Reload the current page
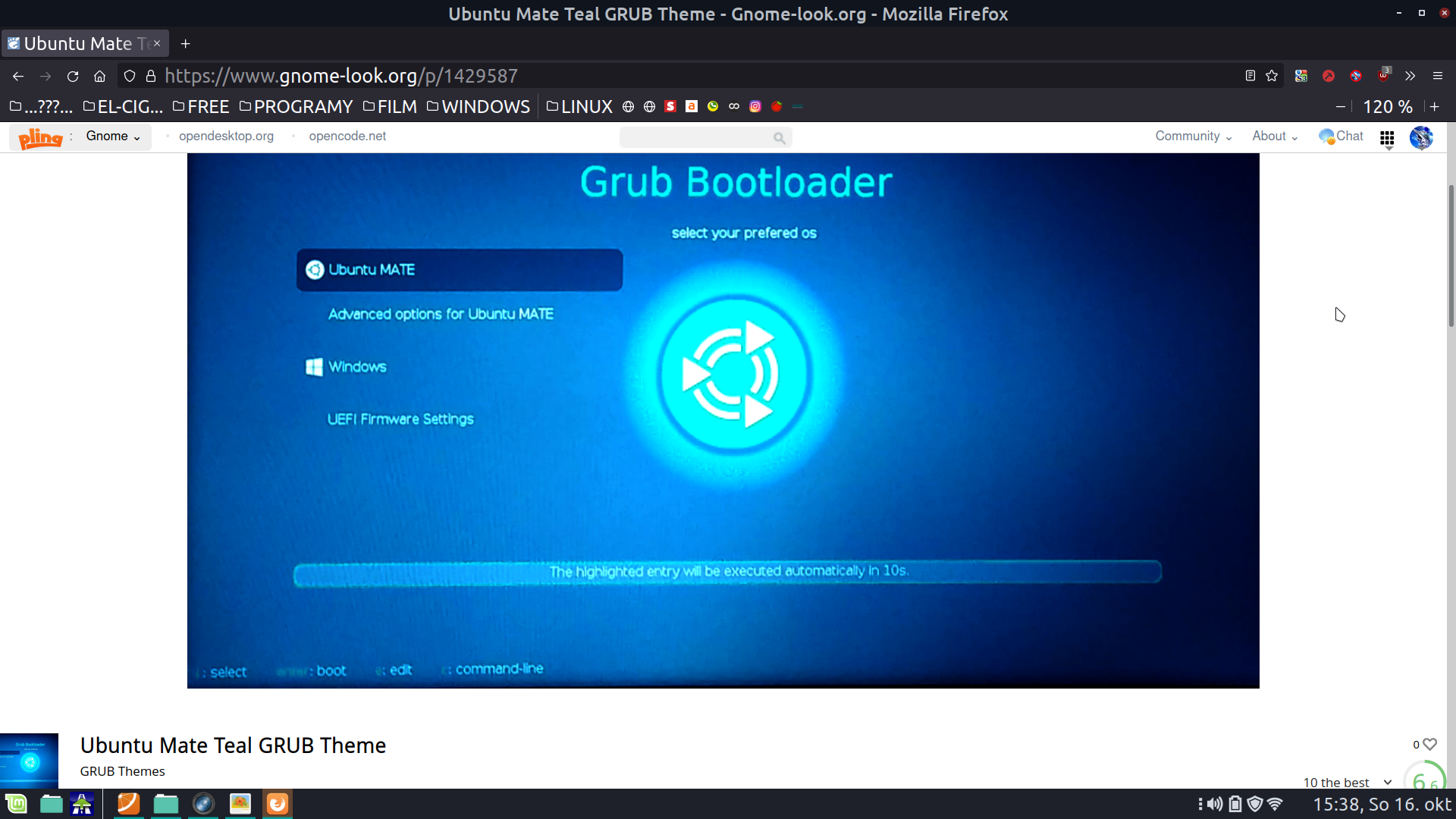Screen dimensions: 1456x819 click(x=73, y=76)
